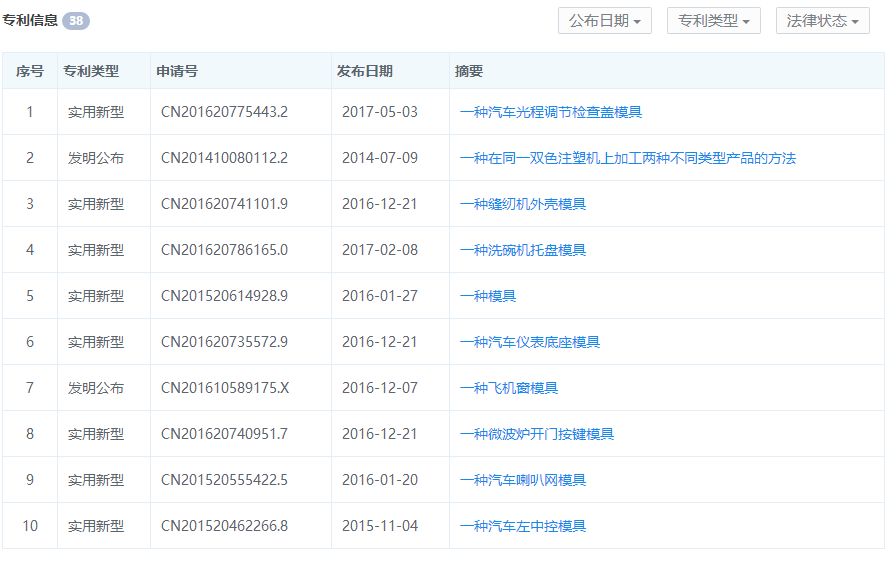895x561 pixels.
Task: Click application number CN201610589175.X
Action: [x=225, y=388]
